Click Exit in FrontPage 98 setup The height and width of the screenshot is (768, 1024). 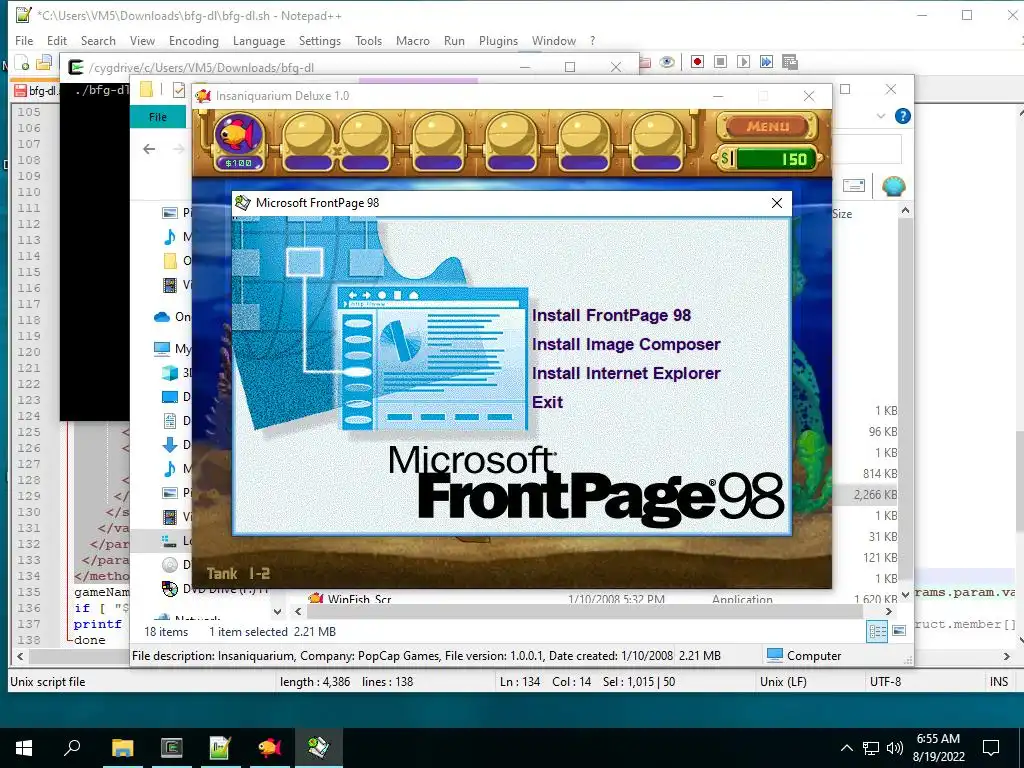pos(547,402)
